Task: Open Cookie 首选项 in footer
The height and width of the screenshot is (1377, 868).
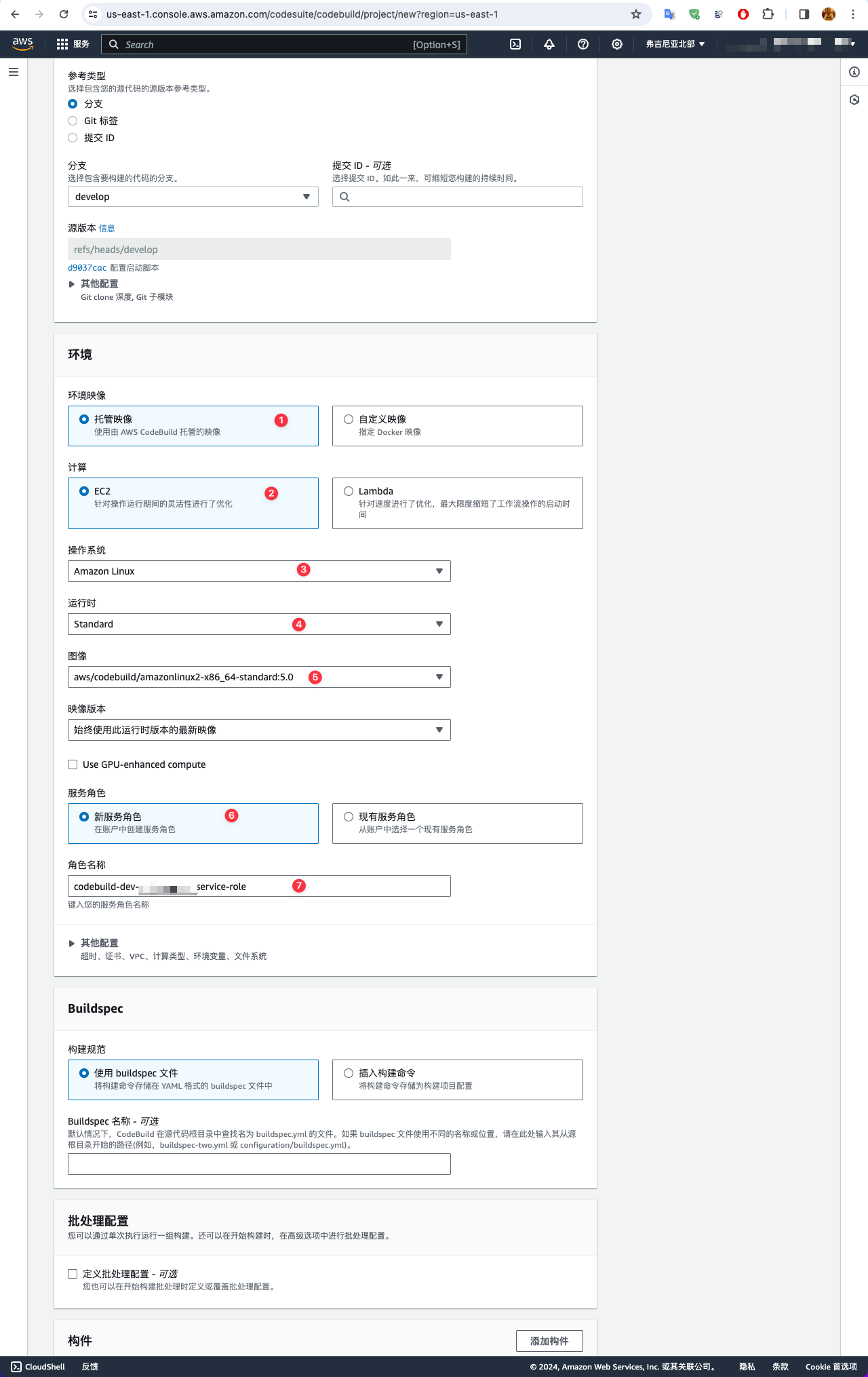Action: click(831, 1367)
